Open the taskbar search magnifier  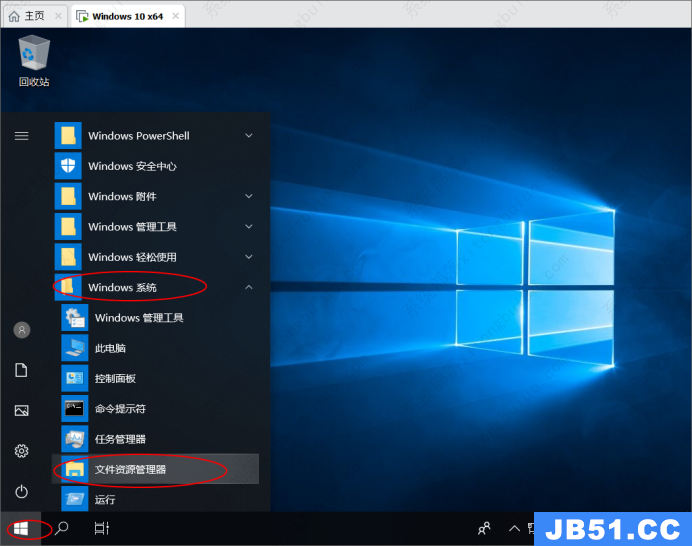[x=62, y=528]
